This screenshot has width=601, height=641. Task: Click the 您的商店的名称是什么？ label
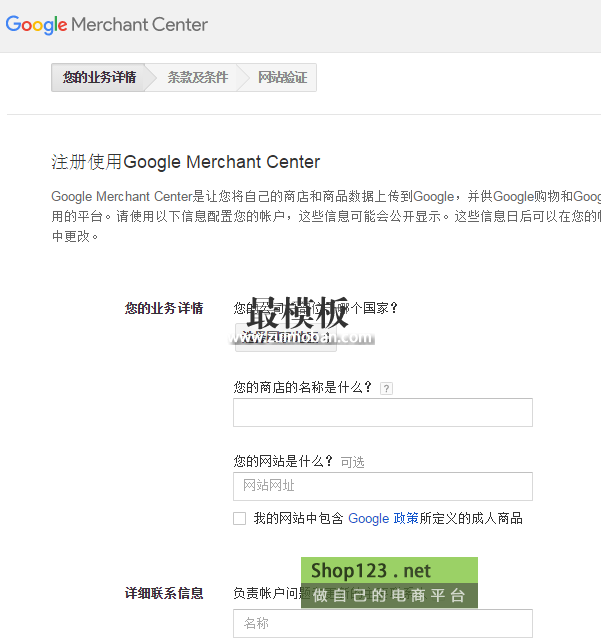tap(303, 387)
